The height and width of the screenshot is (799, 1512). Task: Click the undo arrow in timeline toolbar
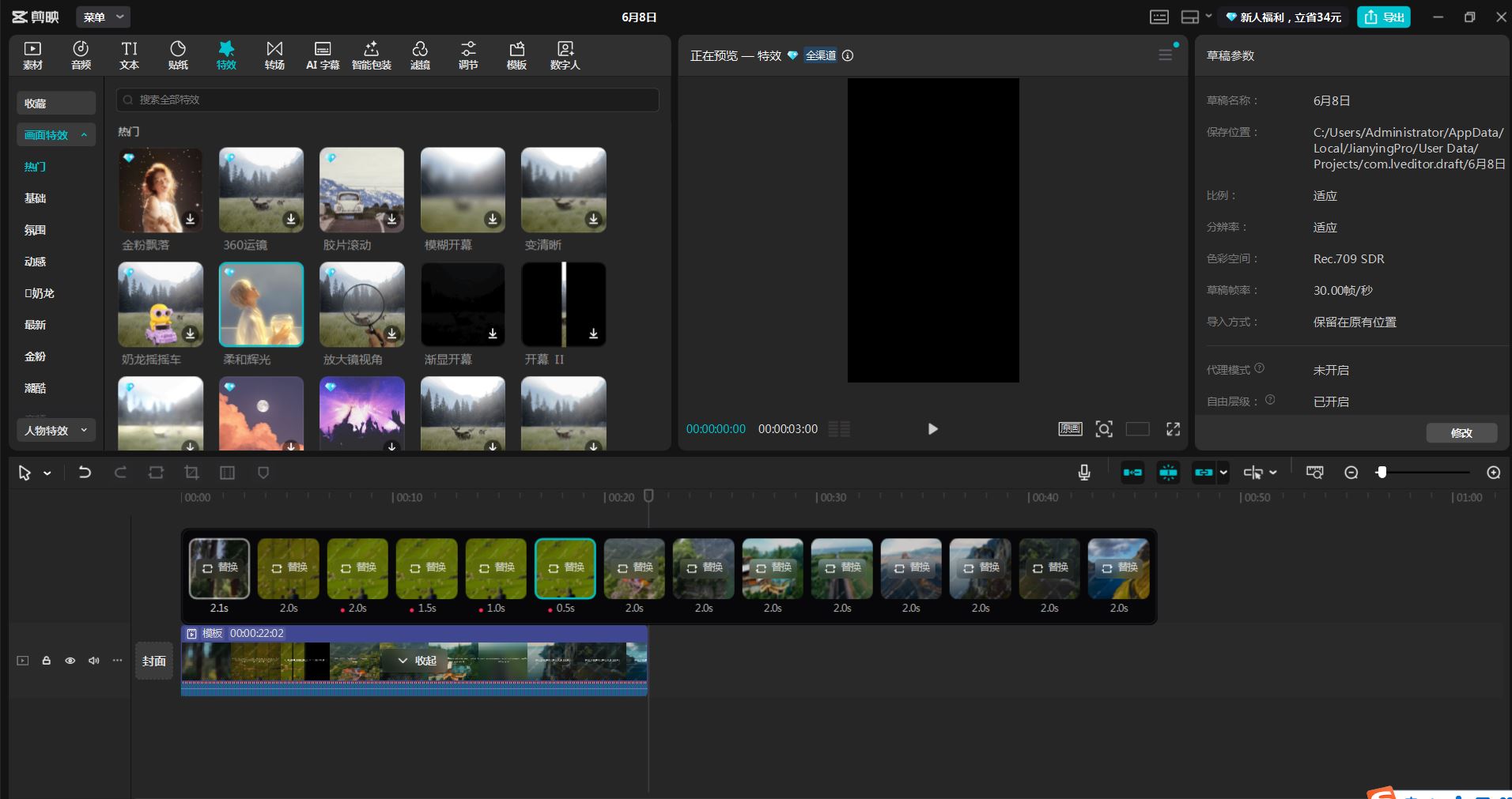click(x=85, y=473)
